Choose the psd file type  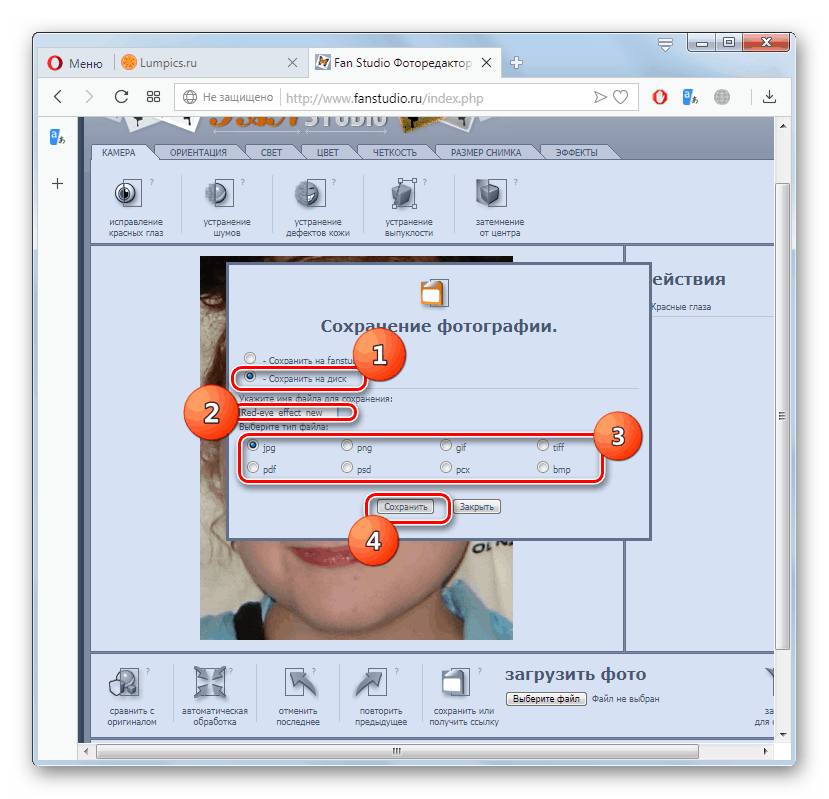tap(347, 467)
